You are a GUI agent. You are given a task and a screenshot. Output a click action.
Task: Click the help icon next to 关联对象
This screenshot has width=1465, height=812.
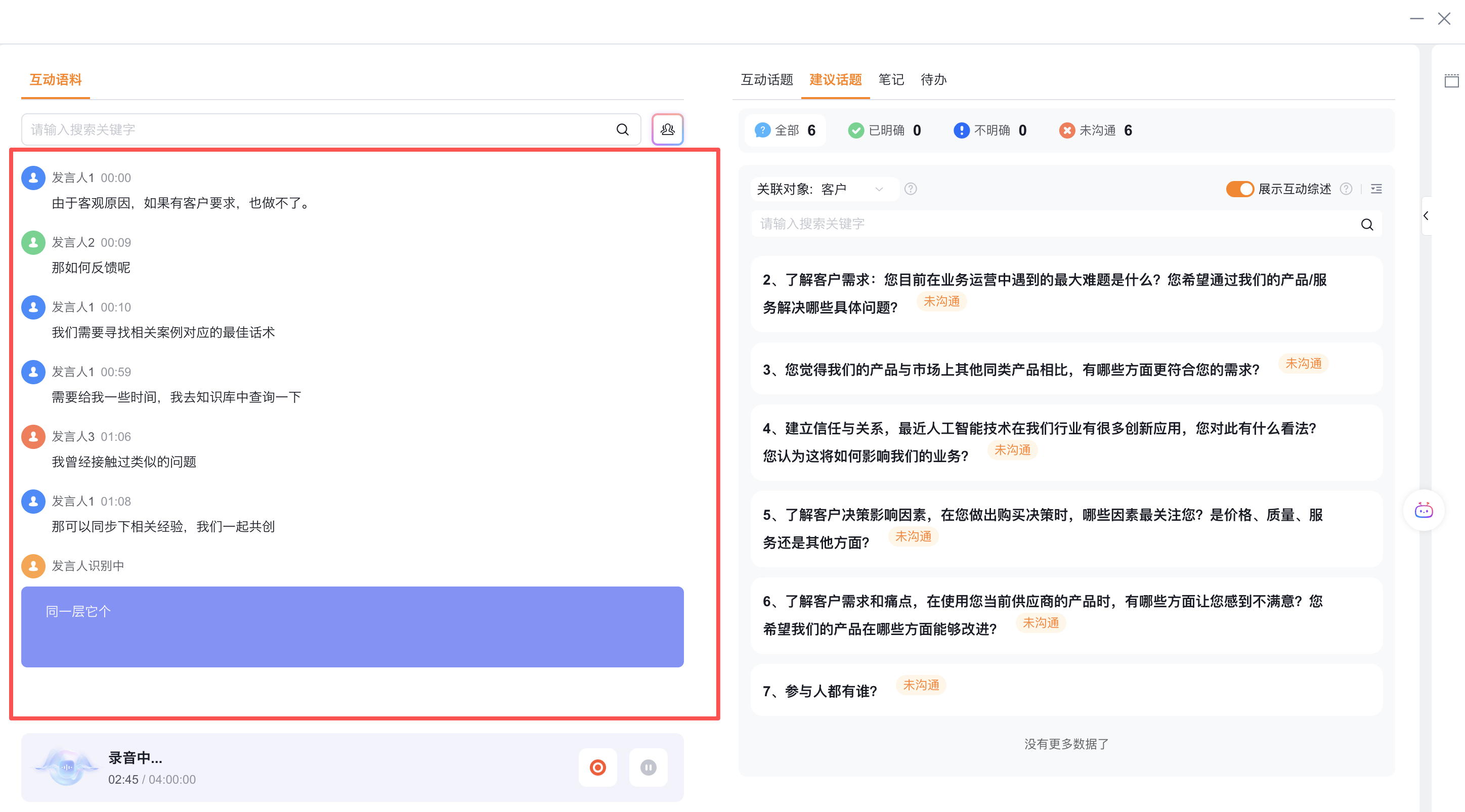[x=910, y=189]
